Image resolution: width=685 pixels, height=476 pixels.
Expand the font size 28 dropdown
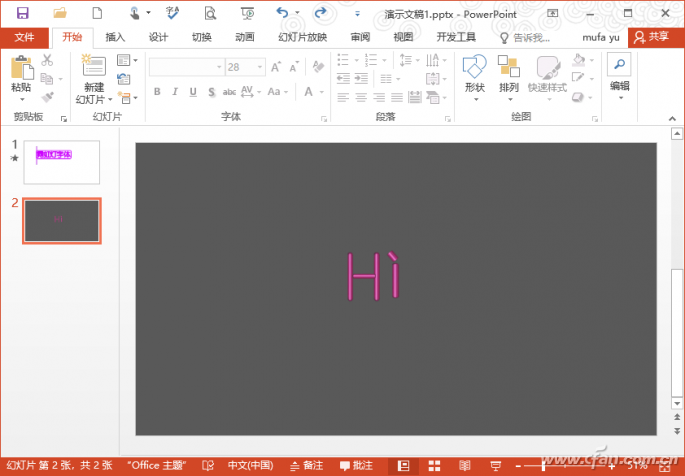click(260, 67)
